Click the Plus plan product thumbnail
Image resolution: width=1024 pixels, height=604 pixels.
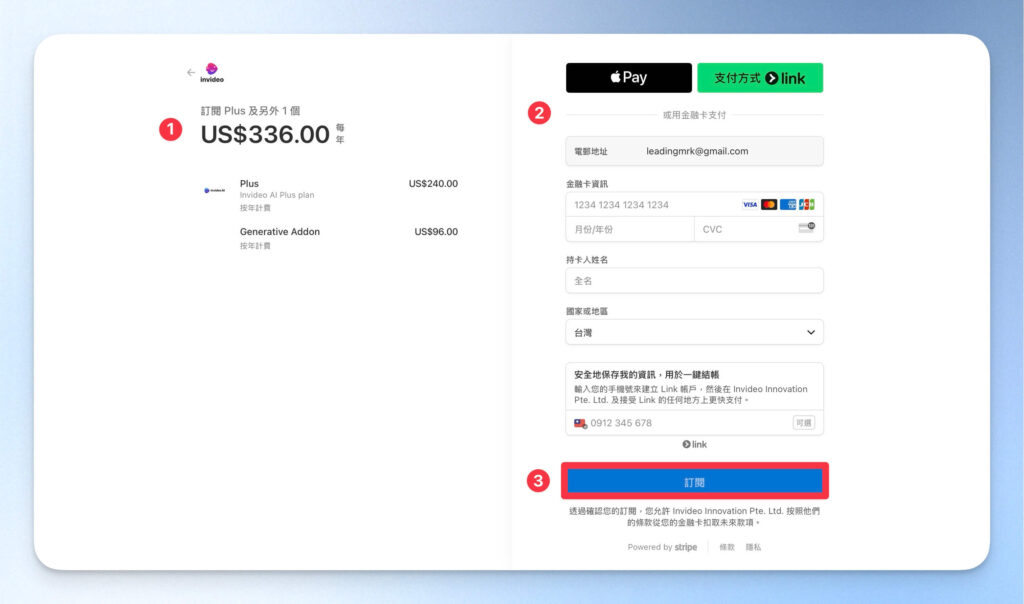pyautogui.click(x=214, y=191)
